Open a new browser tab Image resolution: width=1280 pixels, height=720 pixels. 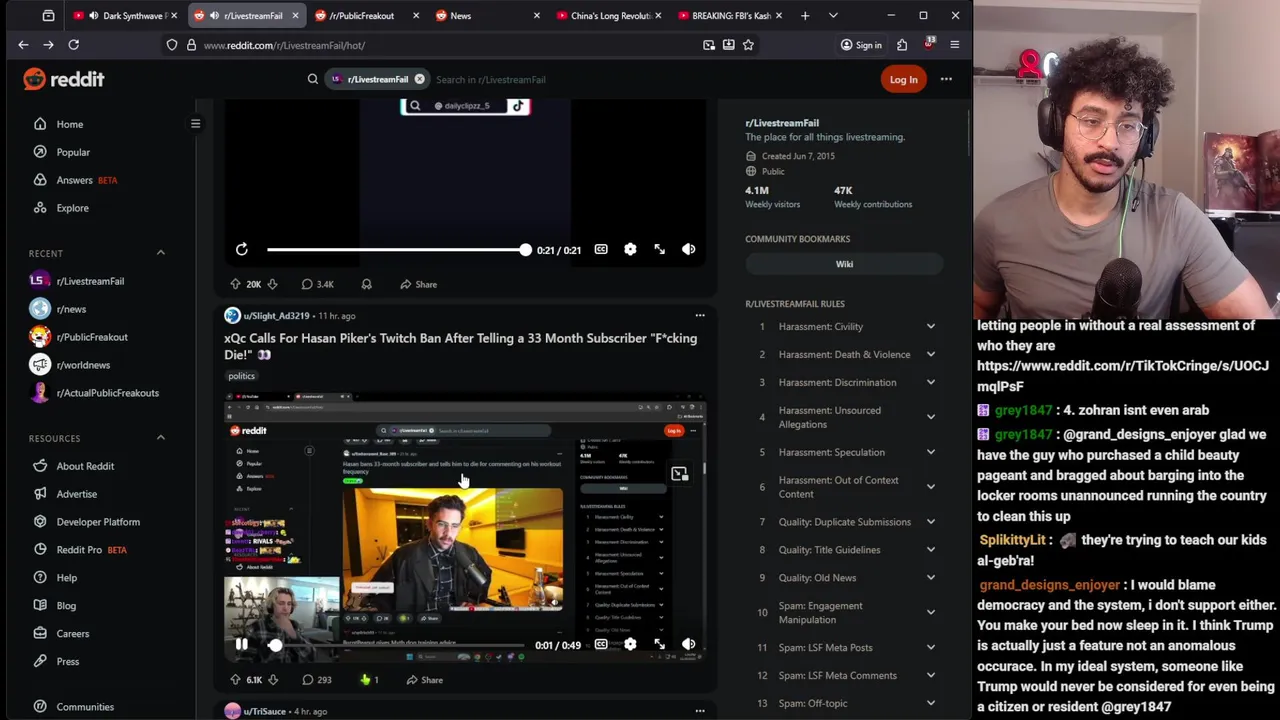(x=805, y=16)
